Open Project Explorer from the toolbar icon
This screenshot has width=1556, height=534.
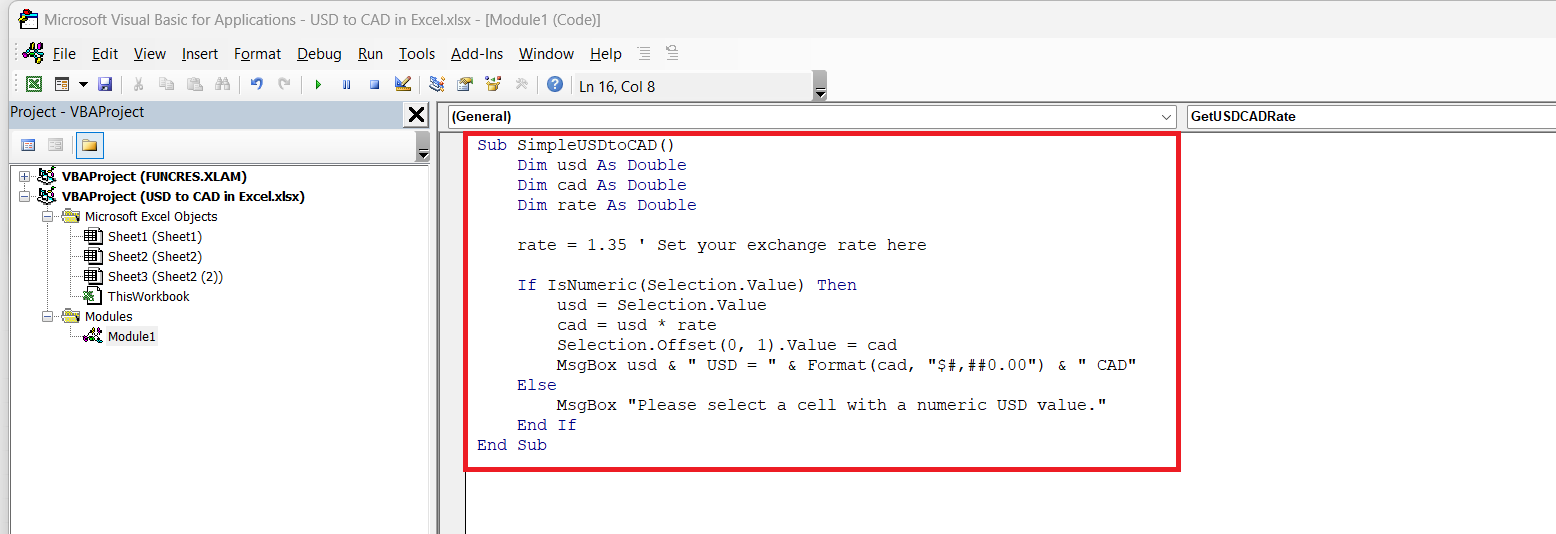tap(437, 85)
